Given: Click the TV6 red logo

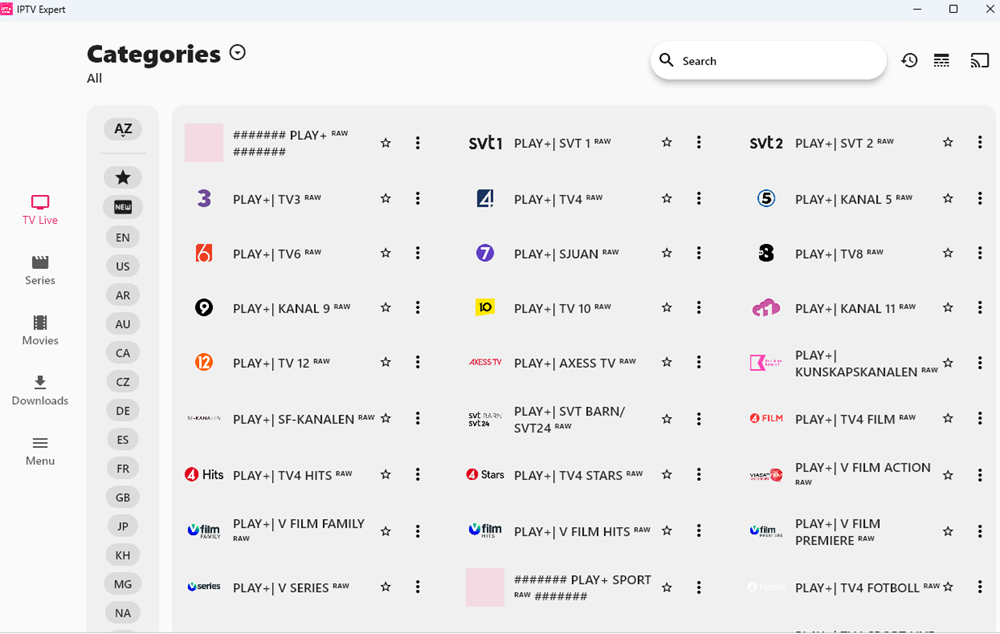Looking at the screenshot, I should pos(203,253).
